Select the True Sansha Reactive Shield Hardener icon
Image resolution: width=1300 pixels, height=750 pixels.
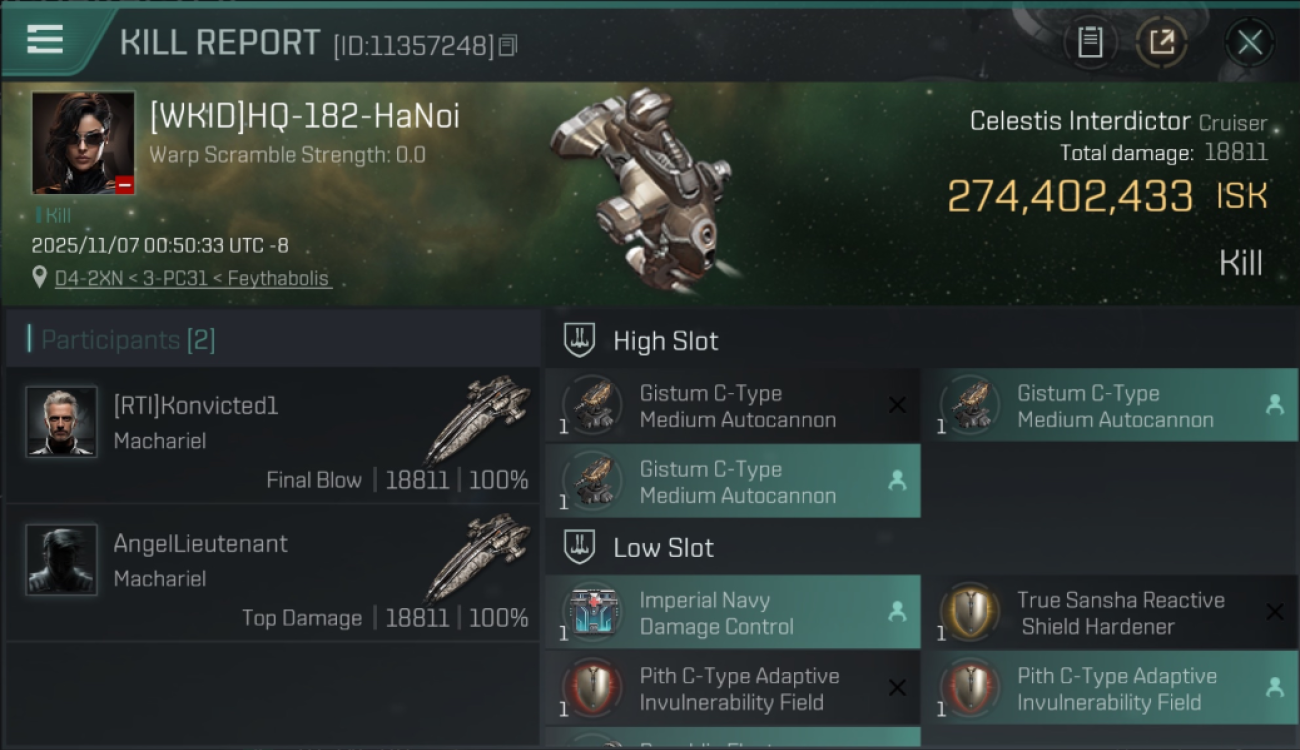point(970,612)
